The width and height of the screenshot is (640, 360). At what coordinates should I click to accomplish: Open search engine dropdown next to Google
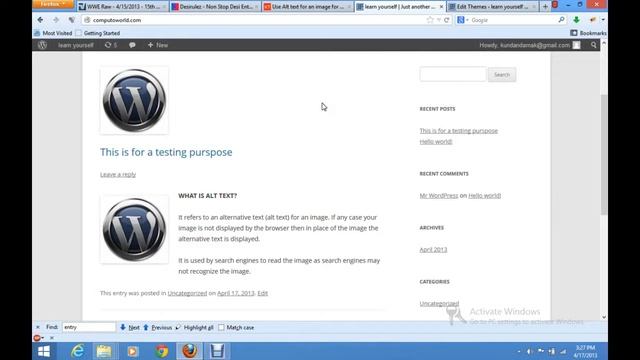(x=467, y=20)
